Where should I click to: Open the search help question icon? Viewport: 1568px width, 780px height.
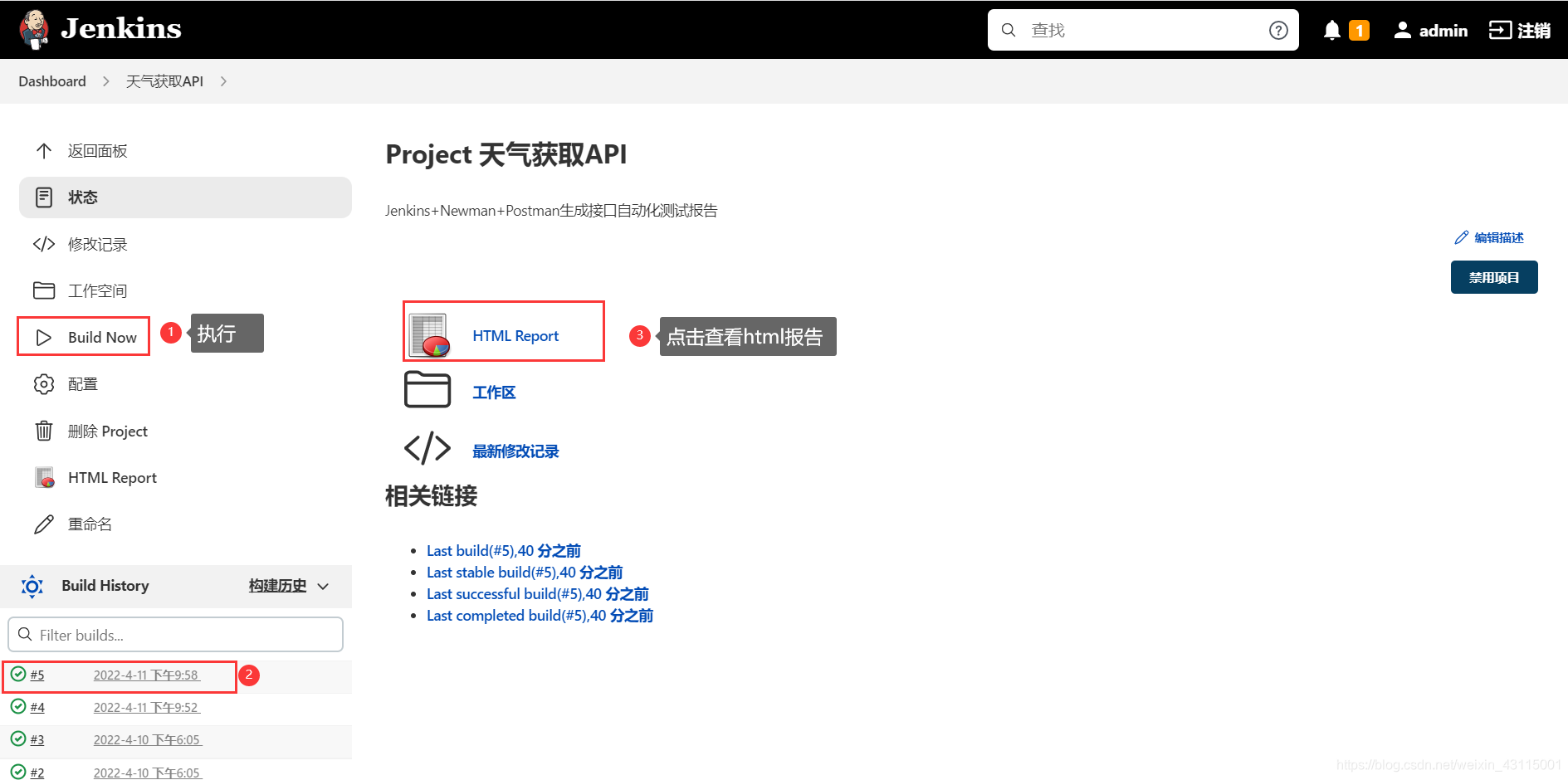click(1278, 30)
